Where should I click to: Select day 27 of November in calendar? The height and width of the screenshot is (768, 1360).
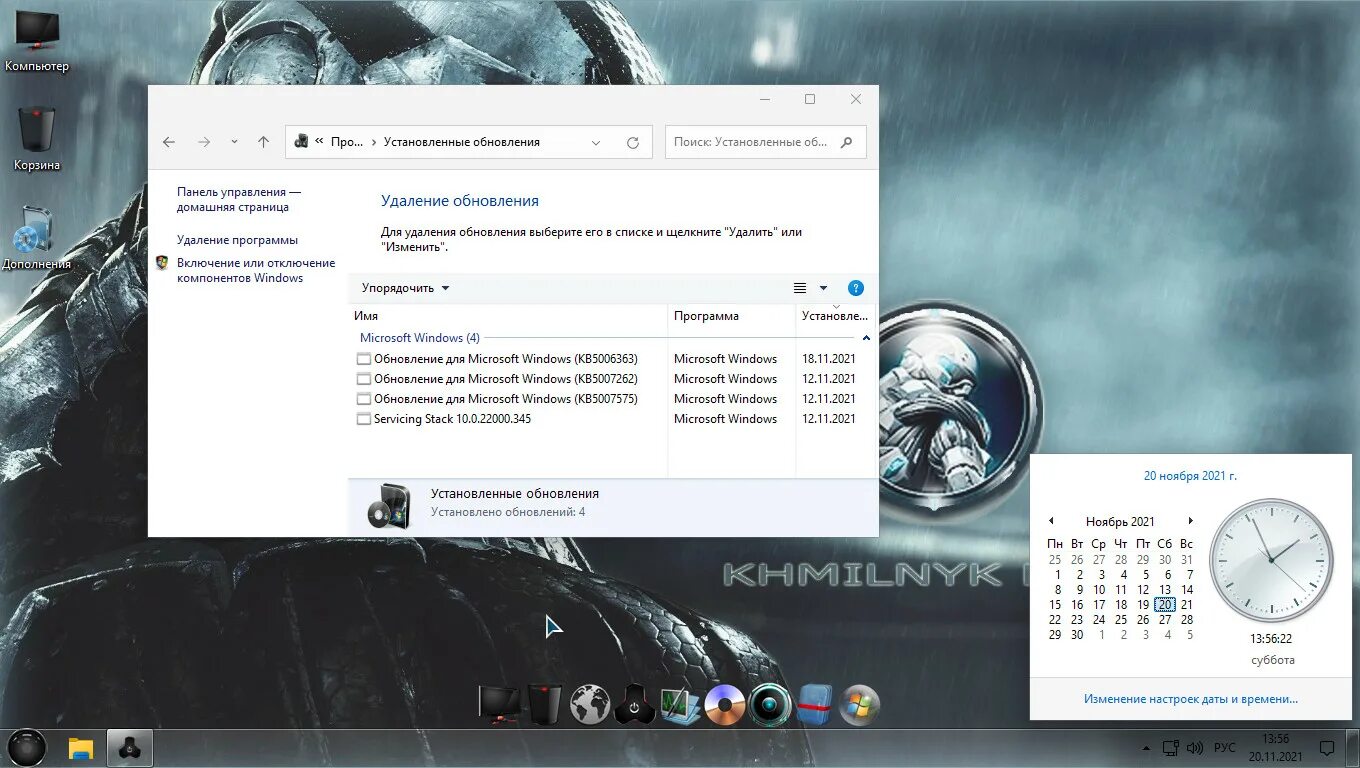(x=1165, y=620)
